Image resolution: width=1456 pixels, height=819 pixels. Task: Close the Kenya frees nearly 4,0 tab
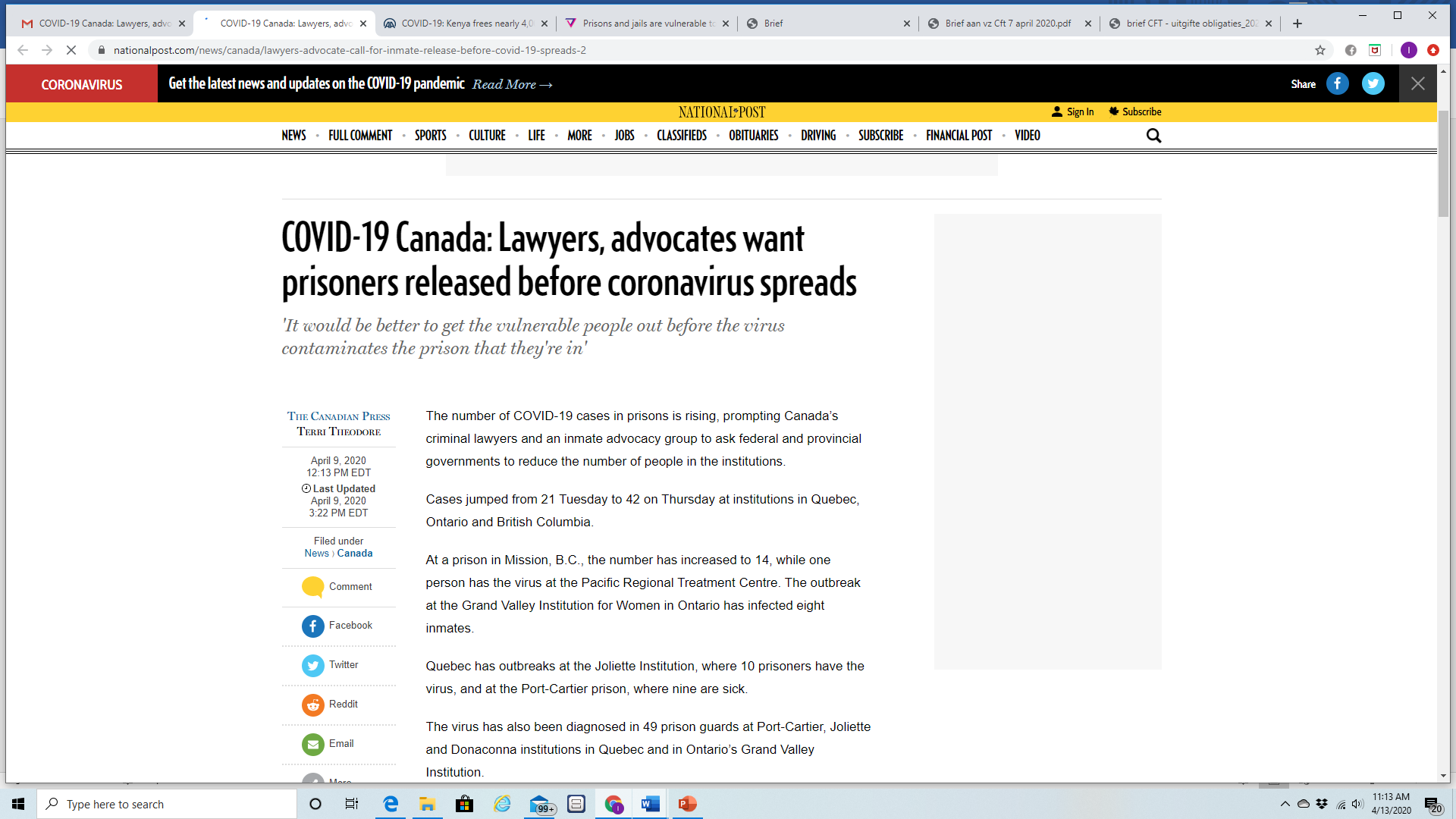tap(544, 24)
